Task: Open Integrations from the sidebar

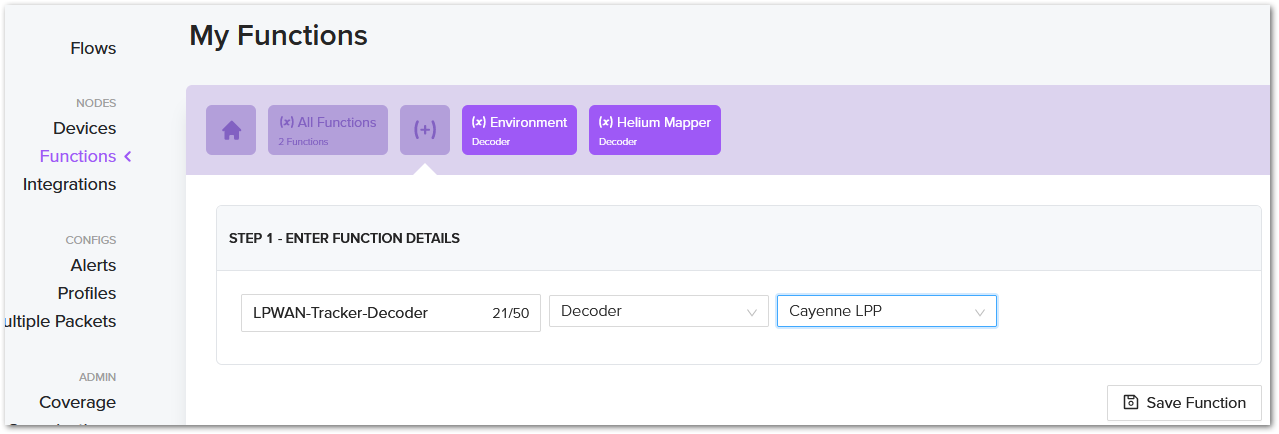Action: 69,184
